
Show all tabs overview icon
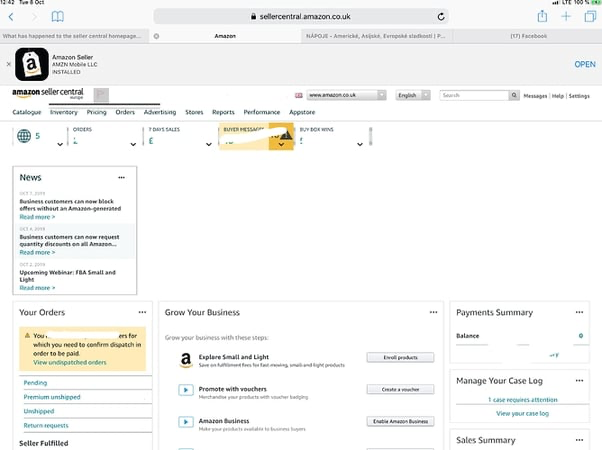pos(590,16)
